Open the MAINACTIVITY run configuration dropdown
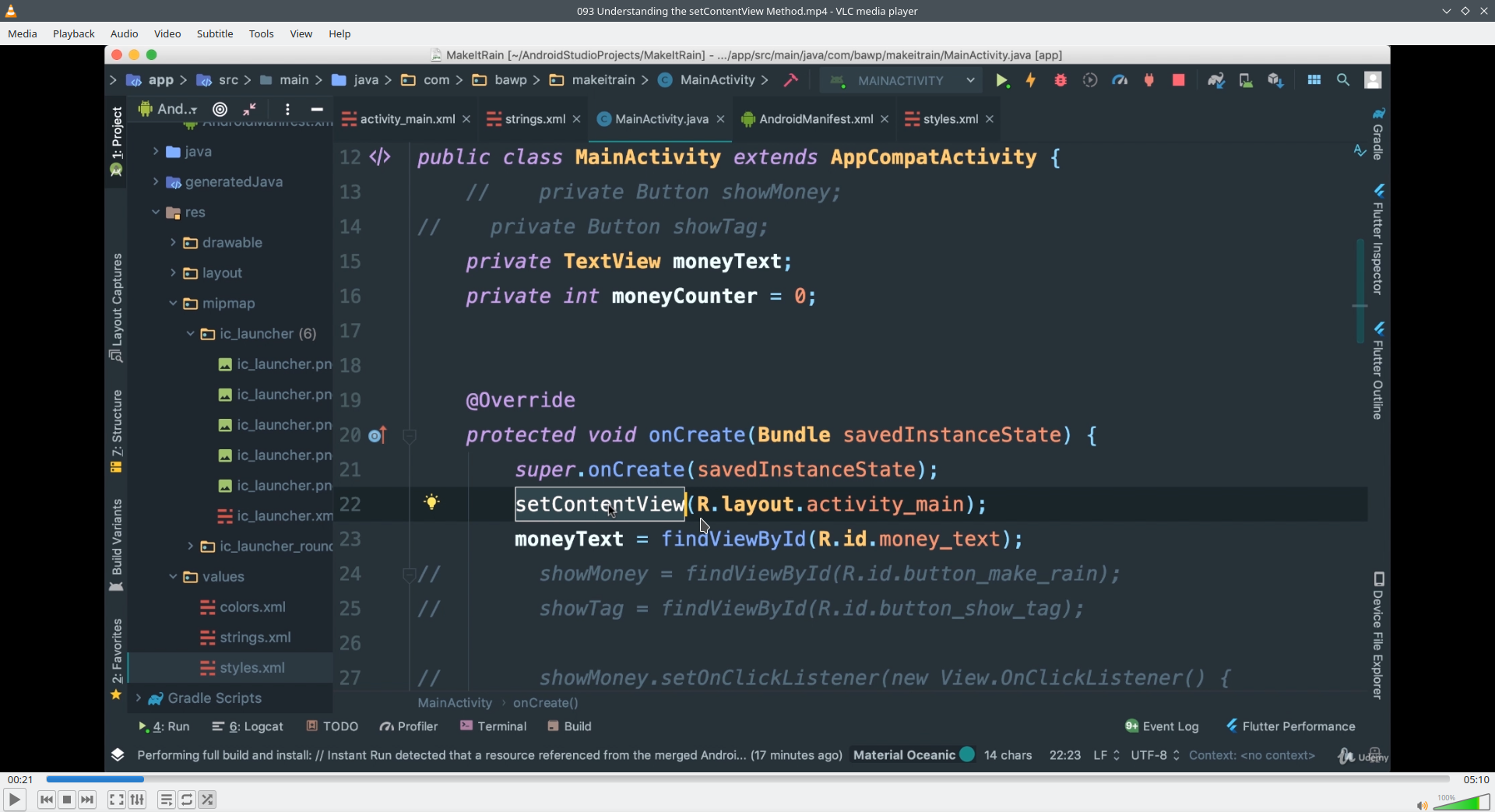The height and width of the screenshot is (812, 1495). [901, 80]
